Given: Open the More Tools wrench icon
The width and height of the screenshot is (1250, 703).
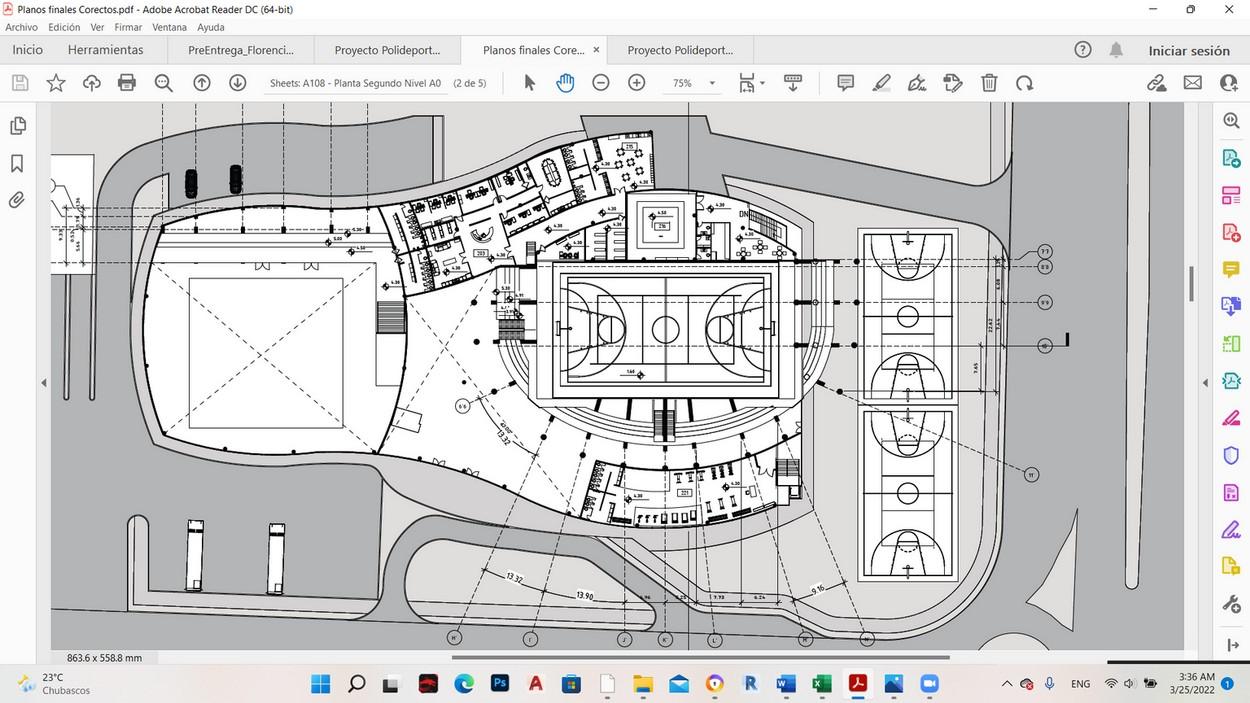Looking at the screenshot, I should coord(1231,604).
